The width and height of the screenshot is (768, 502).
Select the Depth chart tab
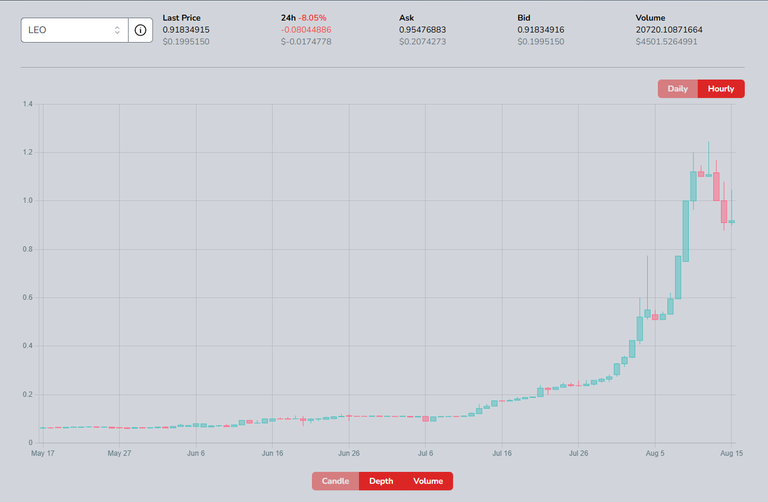(x=381, y=481)
